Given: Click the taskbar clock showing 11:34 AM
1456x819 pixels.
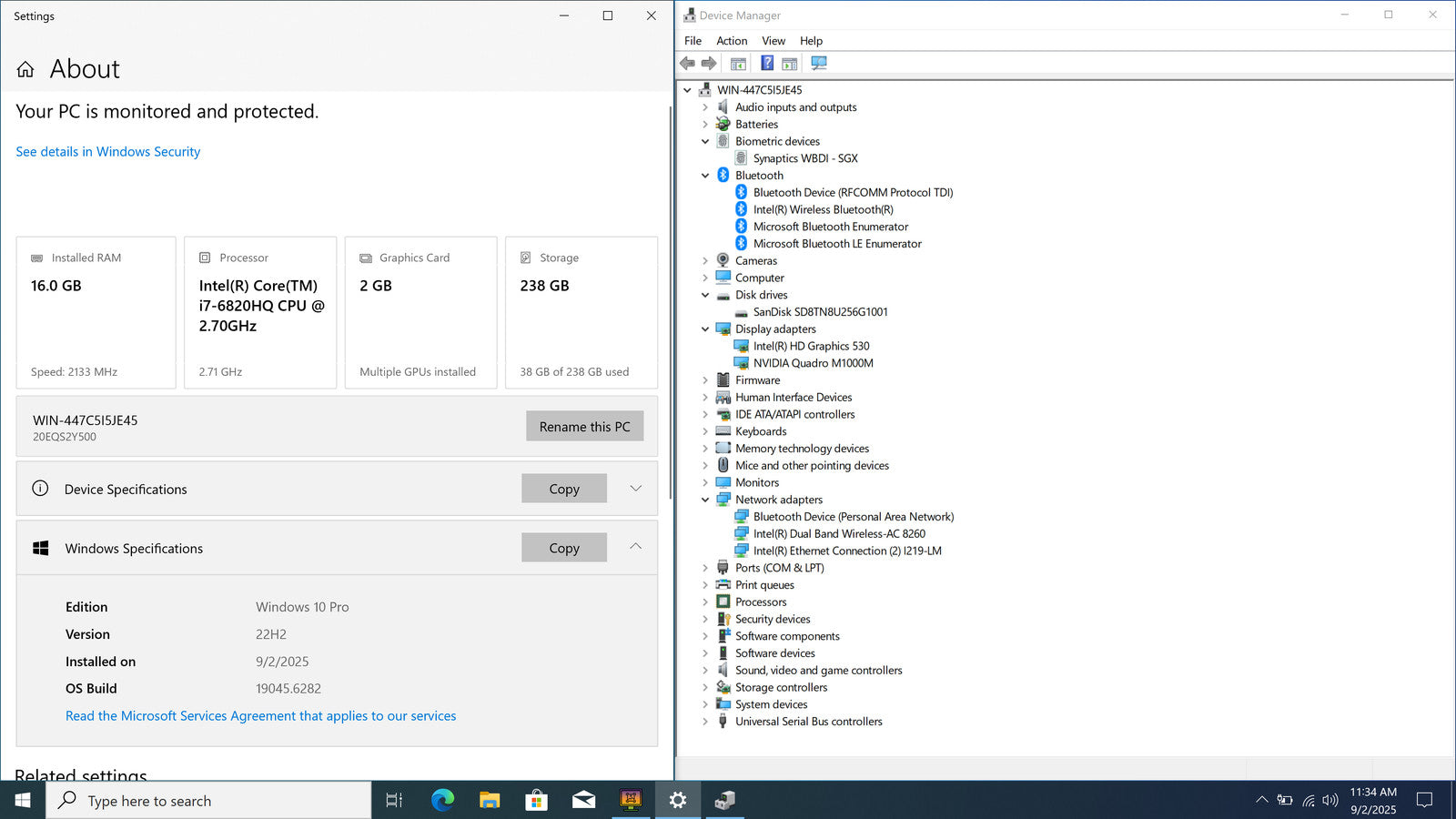Looking at the screenshot, I should [x=1373, y=800].
